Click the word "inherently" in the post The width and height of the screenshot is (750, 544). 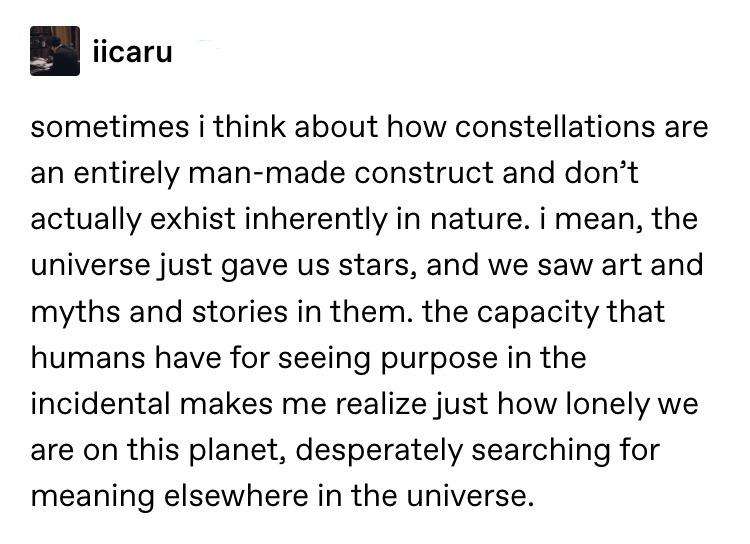click(319, 220)
